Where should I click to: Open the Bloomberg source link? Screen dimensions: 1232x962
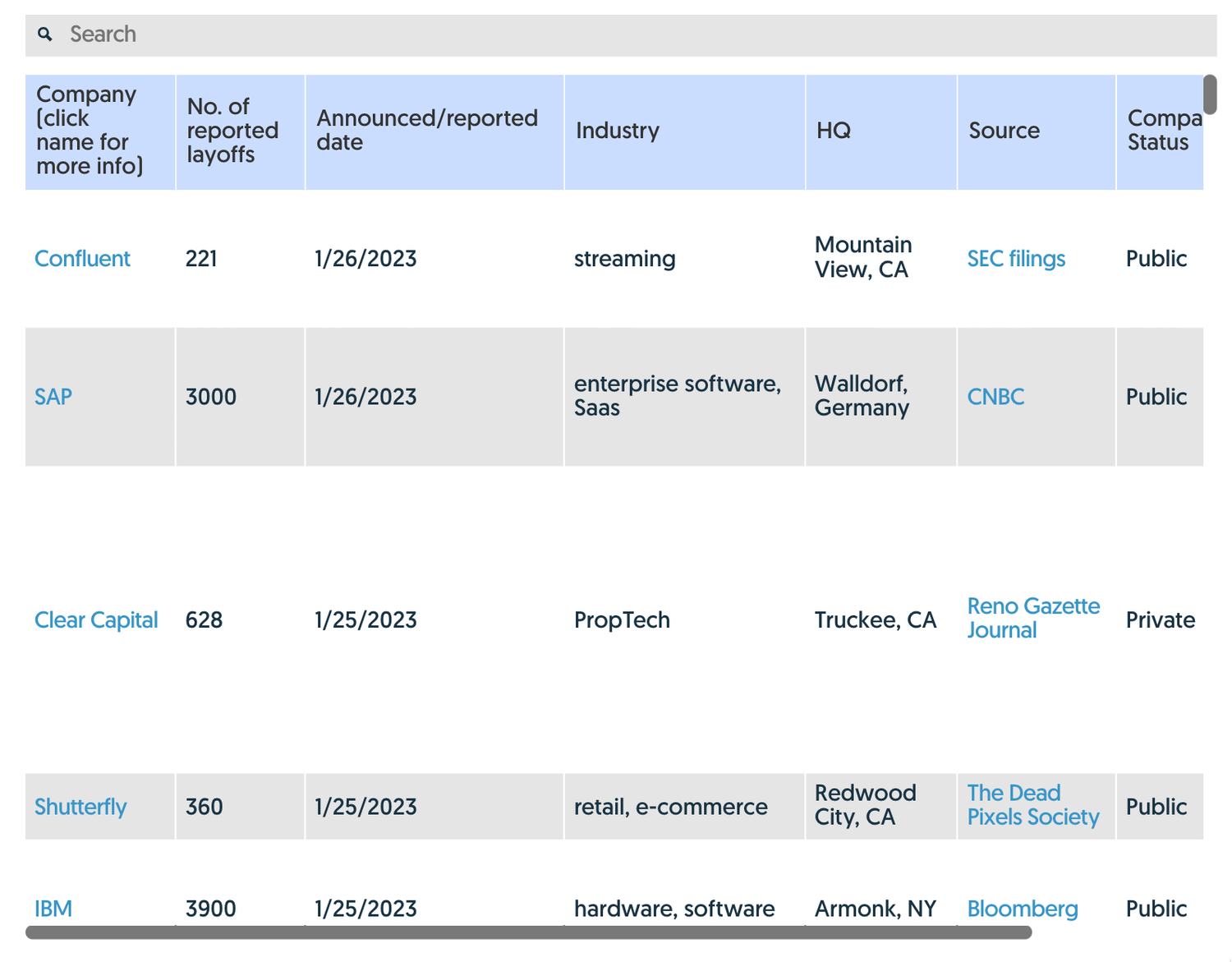tap(1022, 909)
